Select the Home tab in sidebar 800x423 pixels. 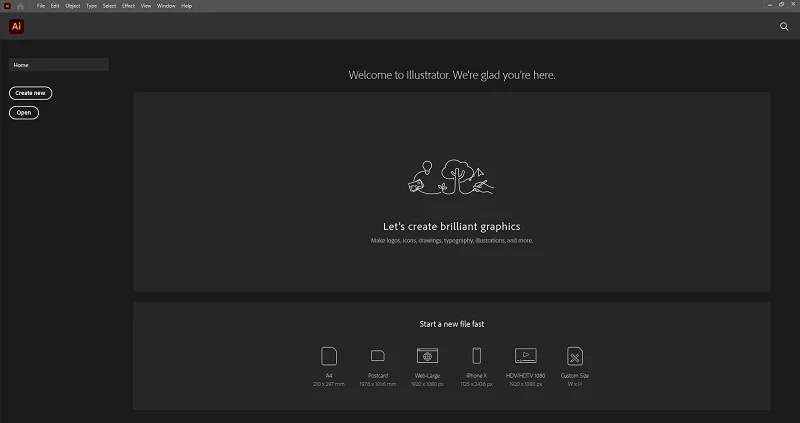(x=59, y=65)
